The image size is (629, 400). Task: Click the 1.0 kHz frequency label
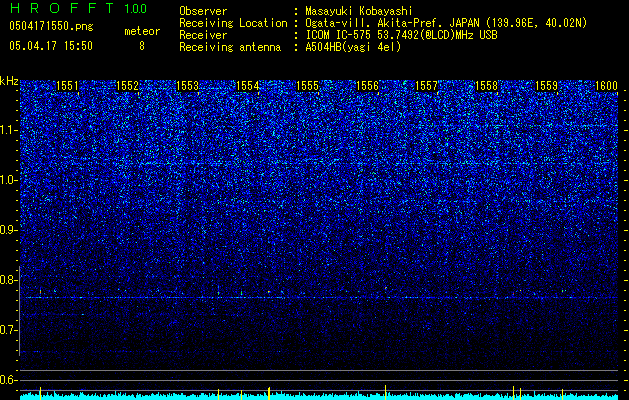pyautogui.click(x=7, y=181)
